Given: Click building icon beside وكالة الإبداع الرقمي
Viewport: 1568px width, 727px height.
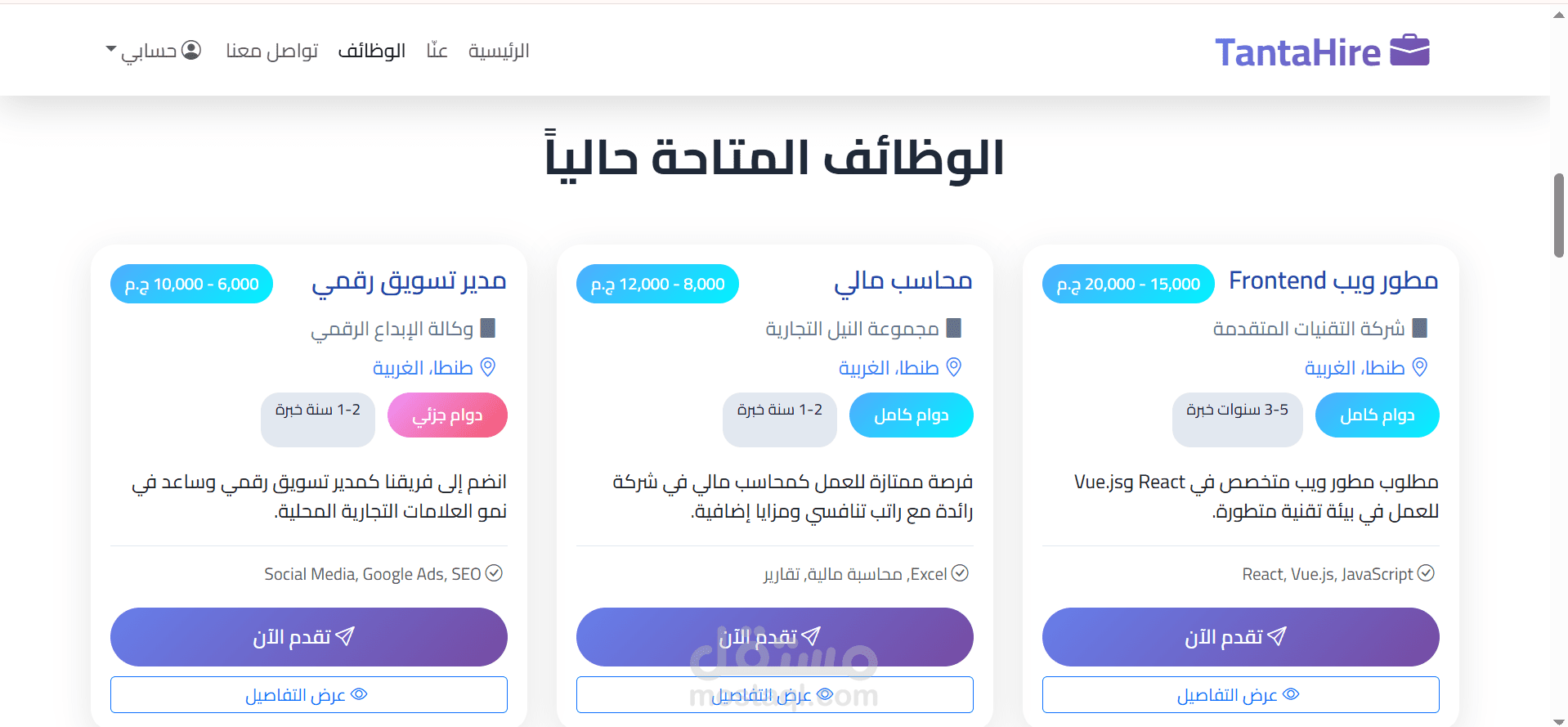Looking at the screenshot, I should click(487, 328).
